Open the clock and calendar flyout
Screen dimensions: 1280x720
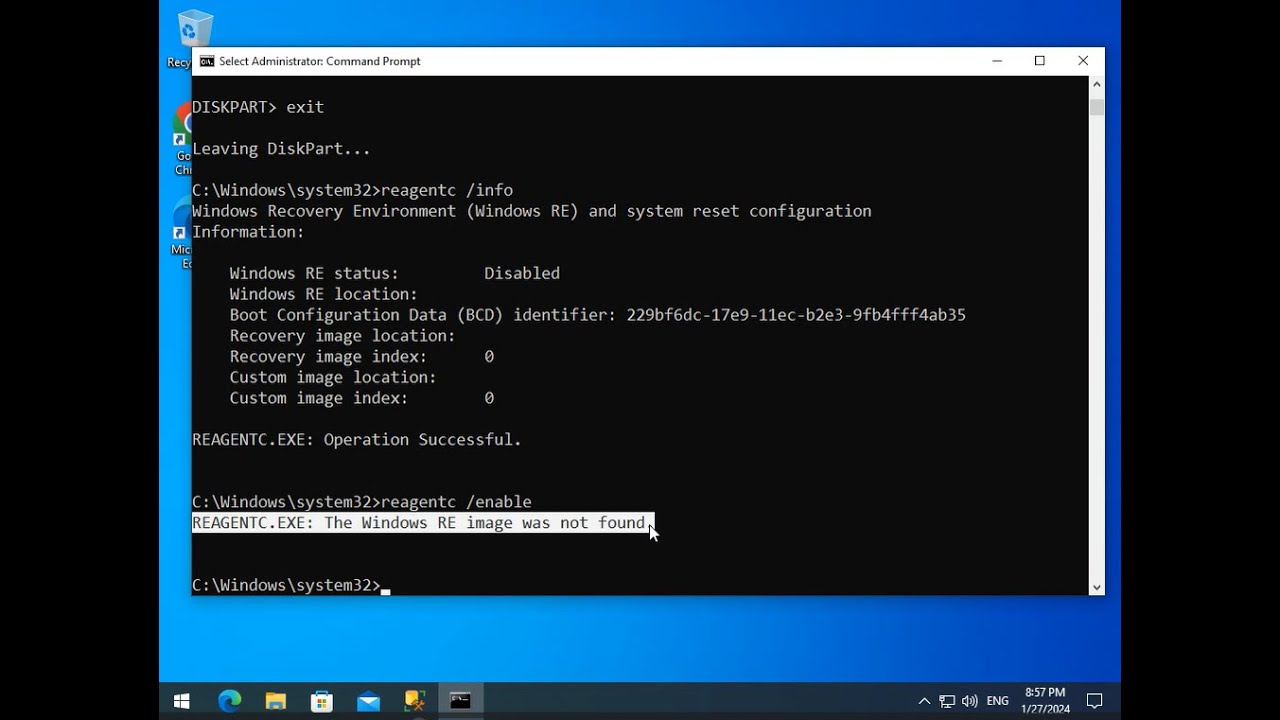(x=1045, y=701)
